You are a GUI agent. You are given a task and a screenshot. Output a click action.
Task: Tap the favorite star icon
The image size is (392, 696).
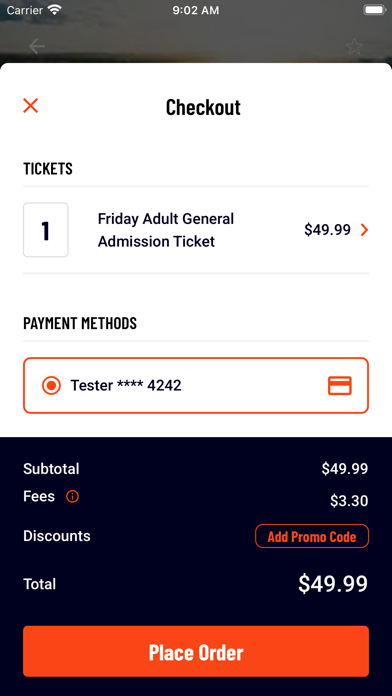[354, 46]
